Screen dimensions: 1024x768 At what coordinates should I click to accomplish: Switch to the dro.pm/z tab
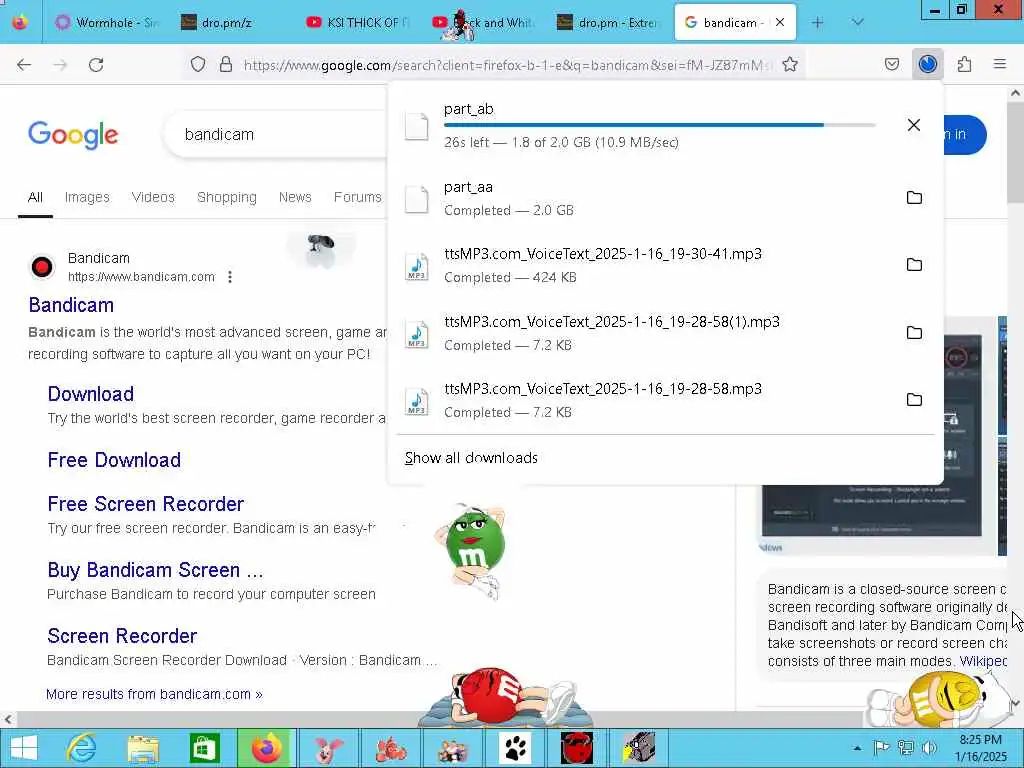[230, 22]
